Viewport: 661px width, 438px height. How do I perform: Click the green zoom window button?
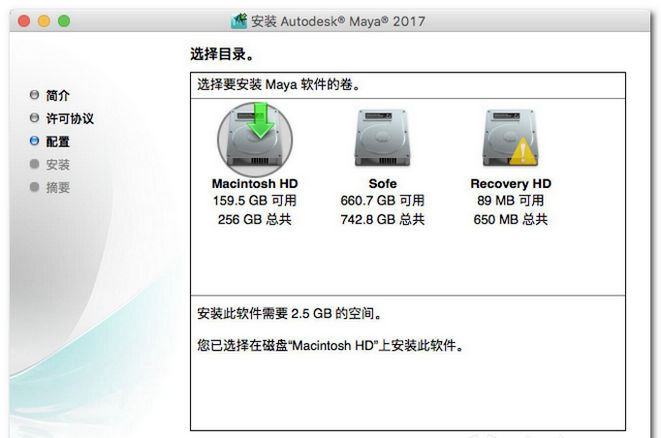(x=64, y=21)
